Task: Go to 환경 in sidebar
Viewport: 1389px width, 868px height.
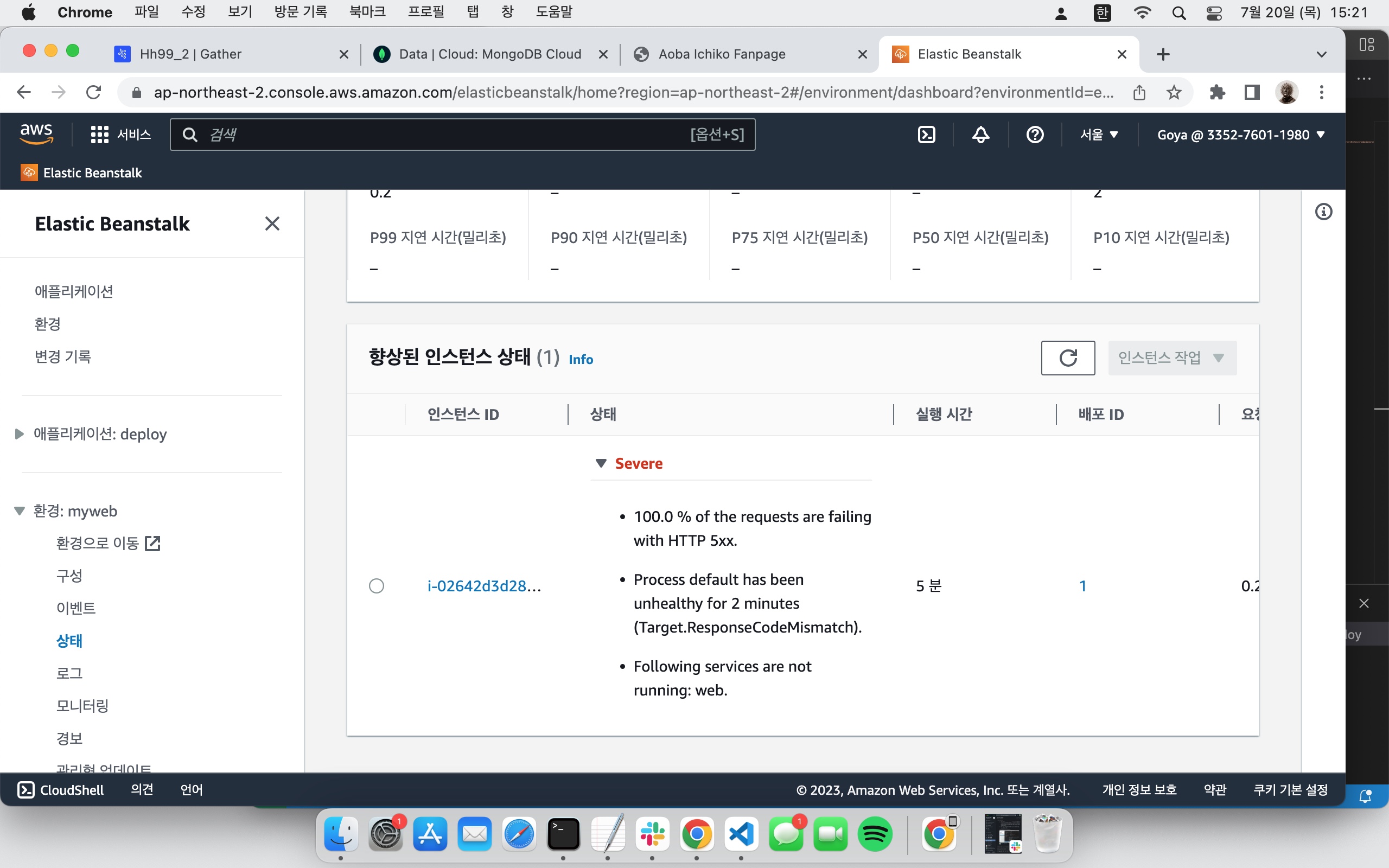Action: point(47,324)
